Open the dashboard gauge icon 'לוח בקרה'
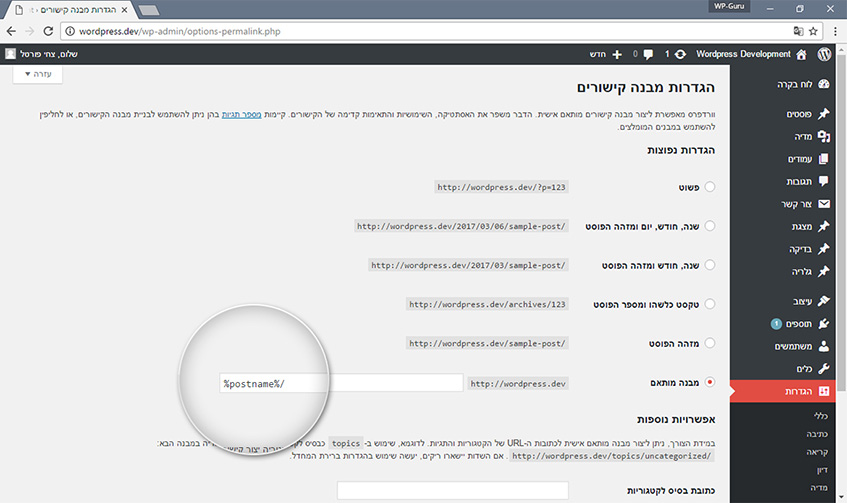 pyautogui.click(x=824, y=84)
